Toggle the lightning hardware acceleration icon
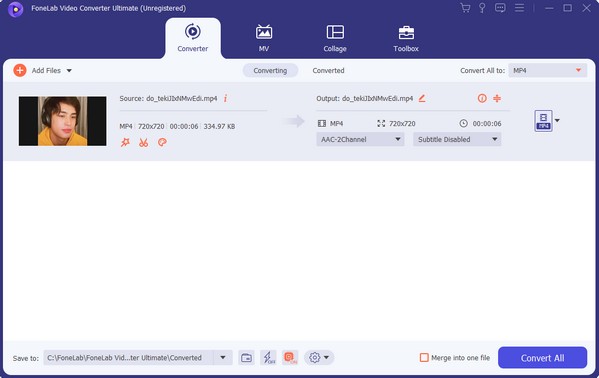 click(x=269, y=358)
